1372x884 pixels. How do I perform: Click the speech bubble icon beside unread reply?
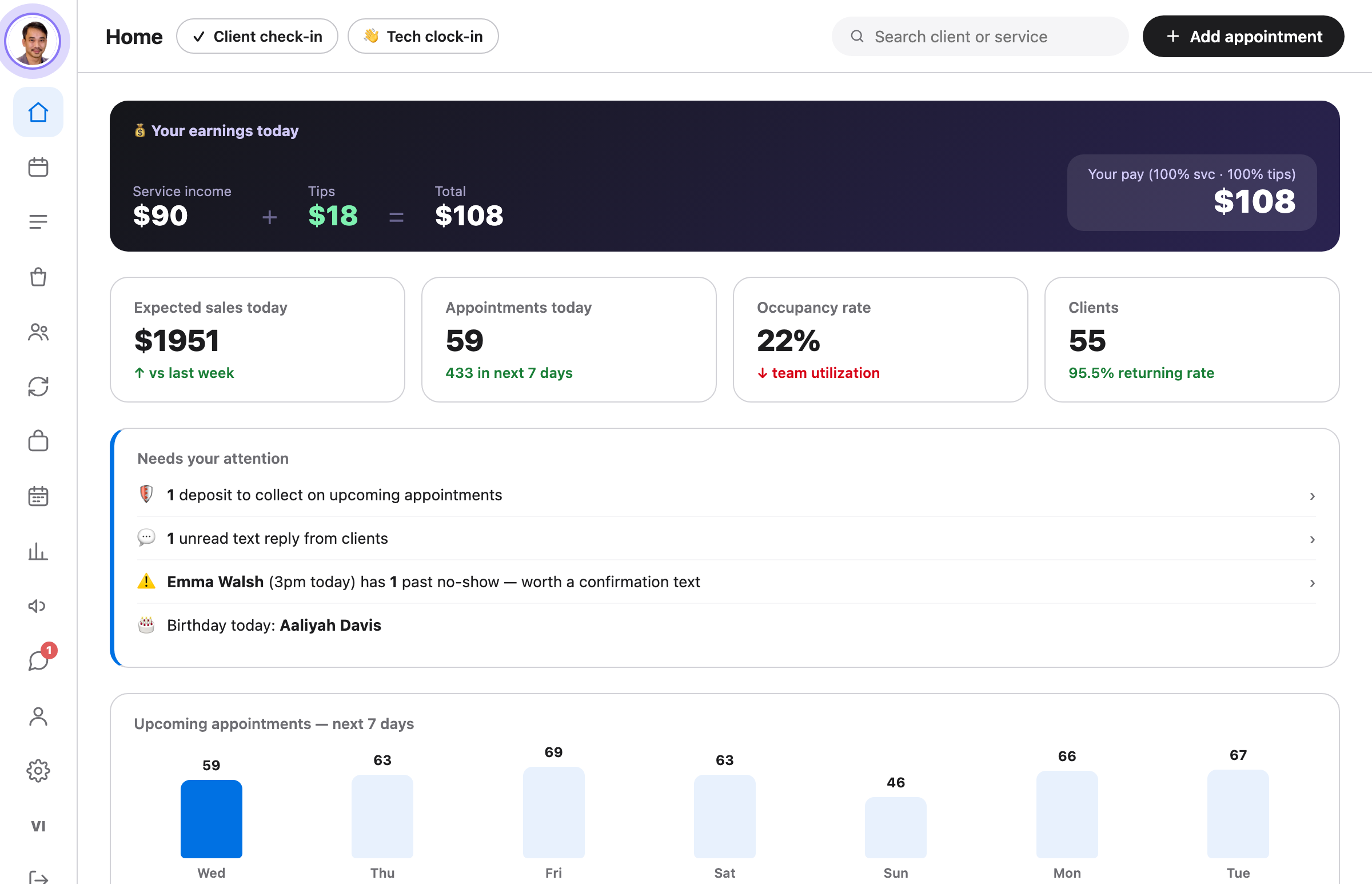click(x=146, y=538)
